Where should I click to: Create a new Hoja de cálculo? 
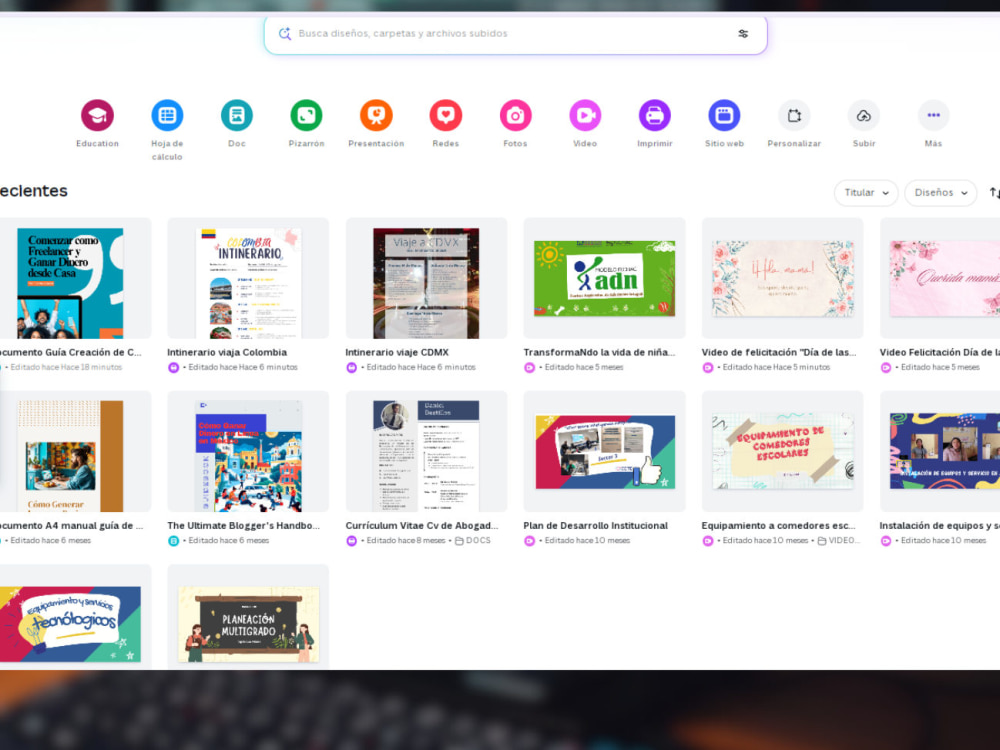pyautogui.click(x=167, y=115)
